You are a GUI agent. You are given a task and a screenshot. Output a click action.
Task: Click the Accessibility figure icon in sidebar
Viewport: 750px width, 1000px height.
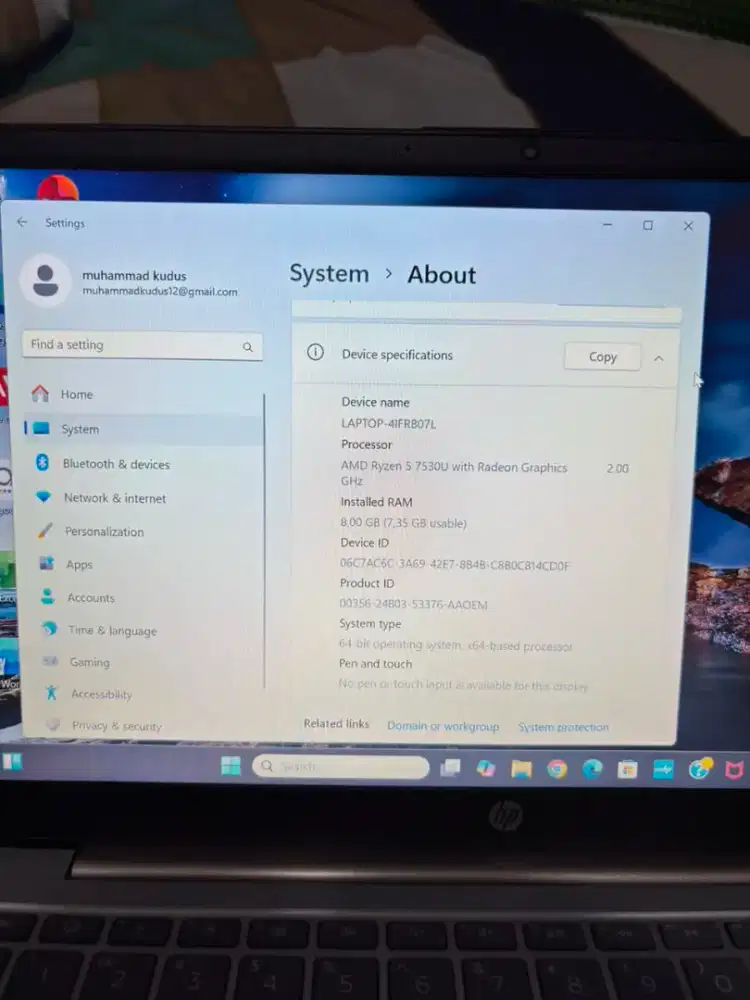[52, 693]
